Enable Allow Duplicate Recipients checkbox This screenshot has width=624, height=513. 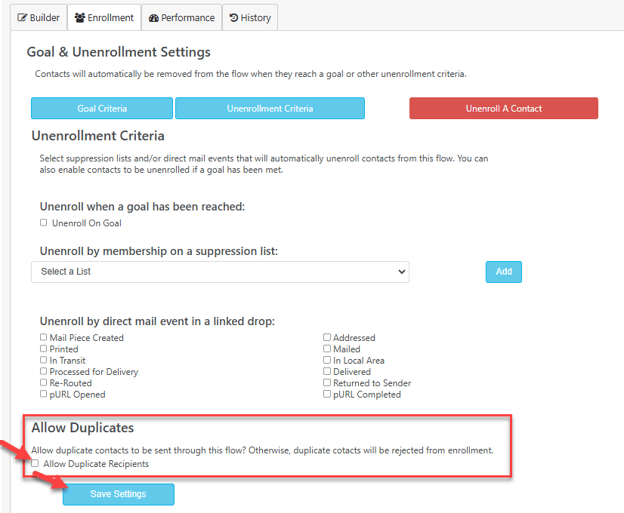click(x=35, y=463)
